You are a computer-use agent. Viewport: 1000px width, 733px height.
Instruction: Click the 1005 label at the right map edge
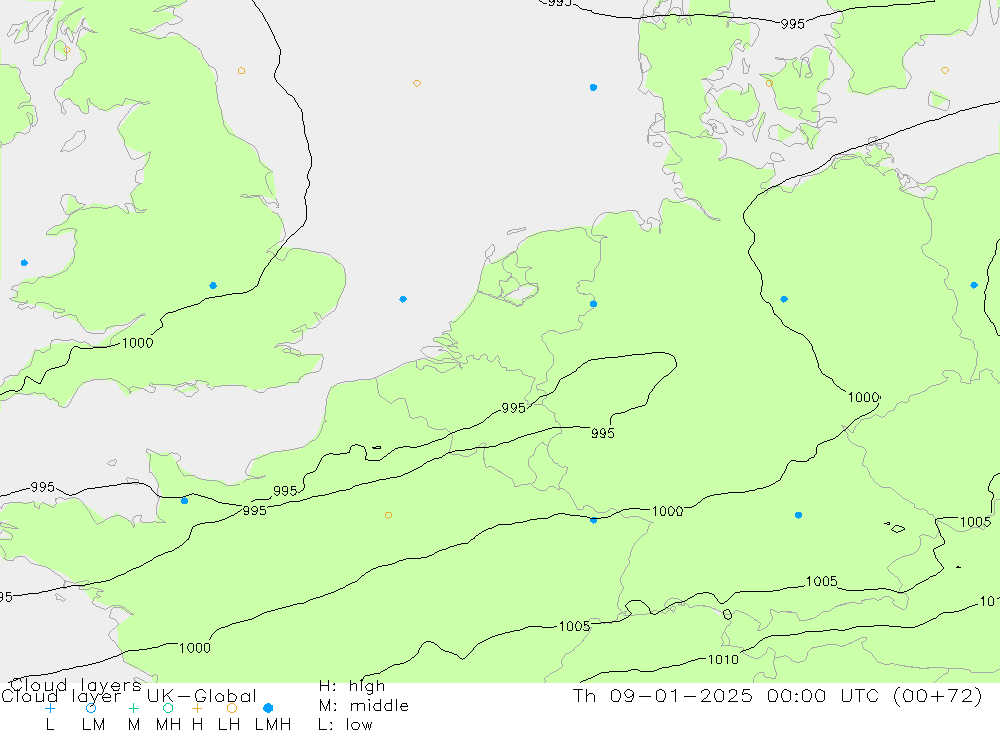point(975,522)
